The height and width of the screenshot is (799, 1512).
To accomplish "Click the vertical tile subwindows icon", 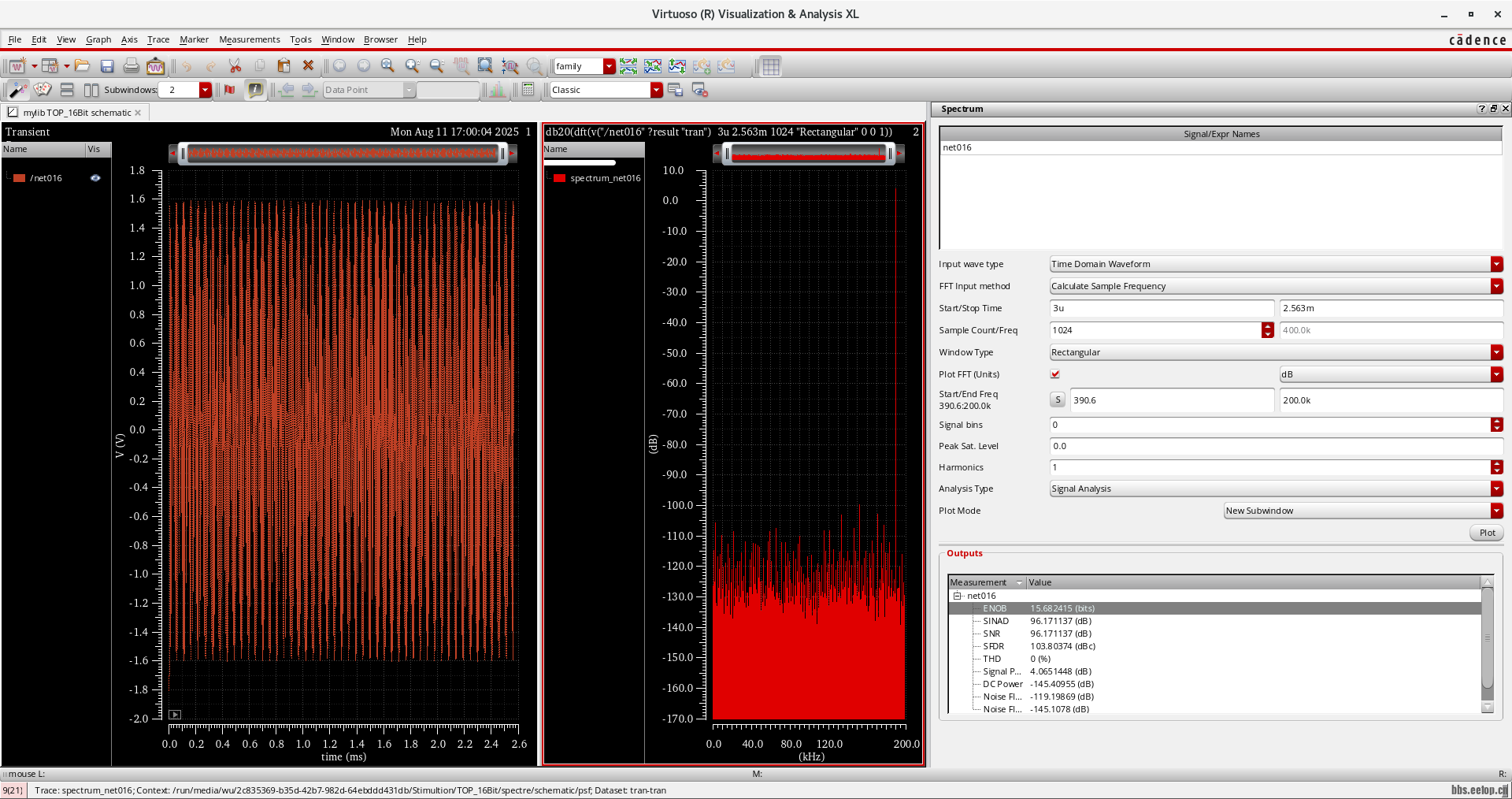I will (91, 90).
